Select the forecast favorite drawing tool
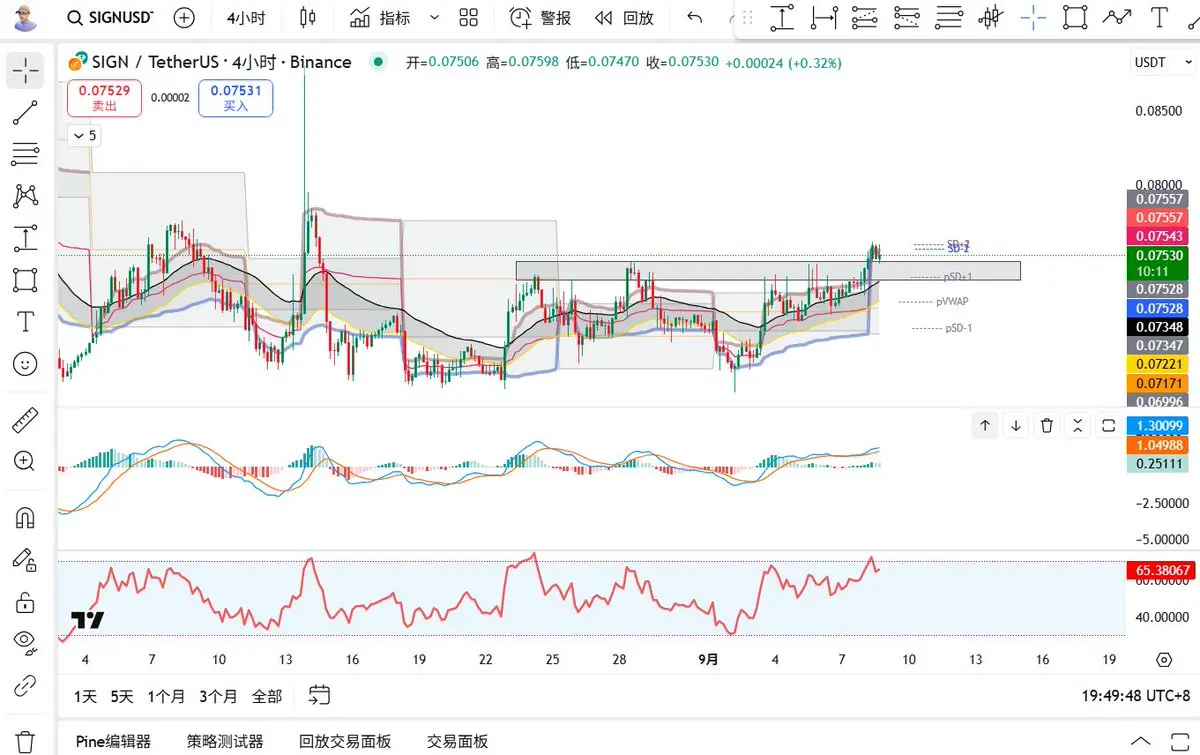The width and height of the screenshot is (1200, 755). tap(949, 17)
